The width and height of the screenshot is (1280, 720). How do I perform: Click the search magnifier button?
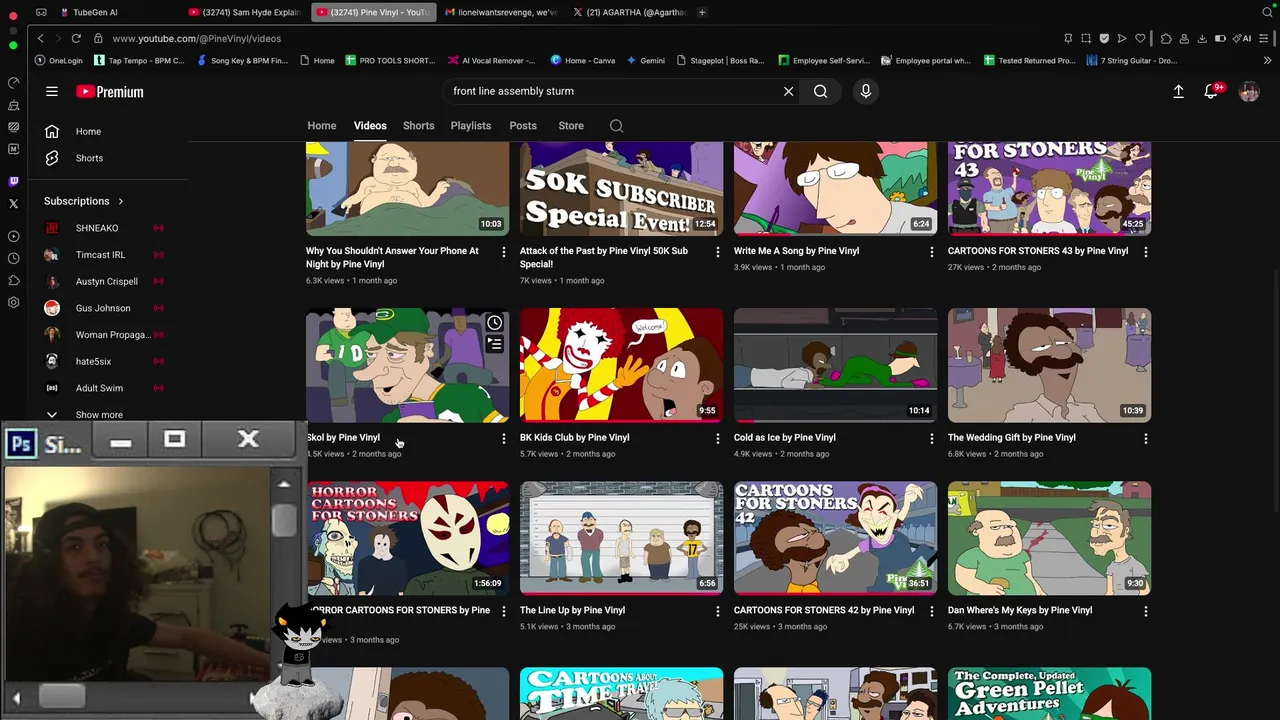pos(820,91)
